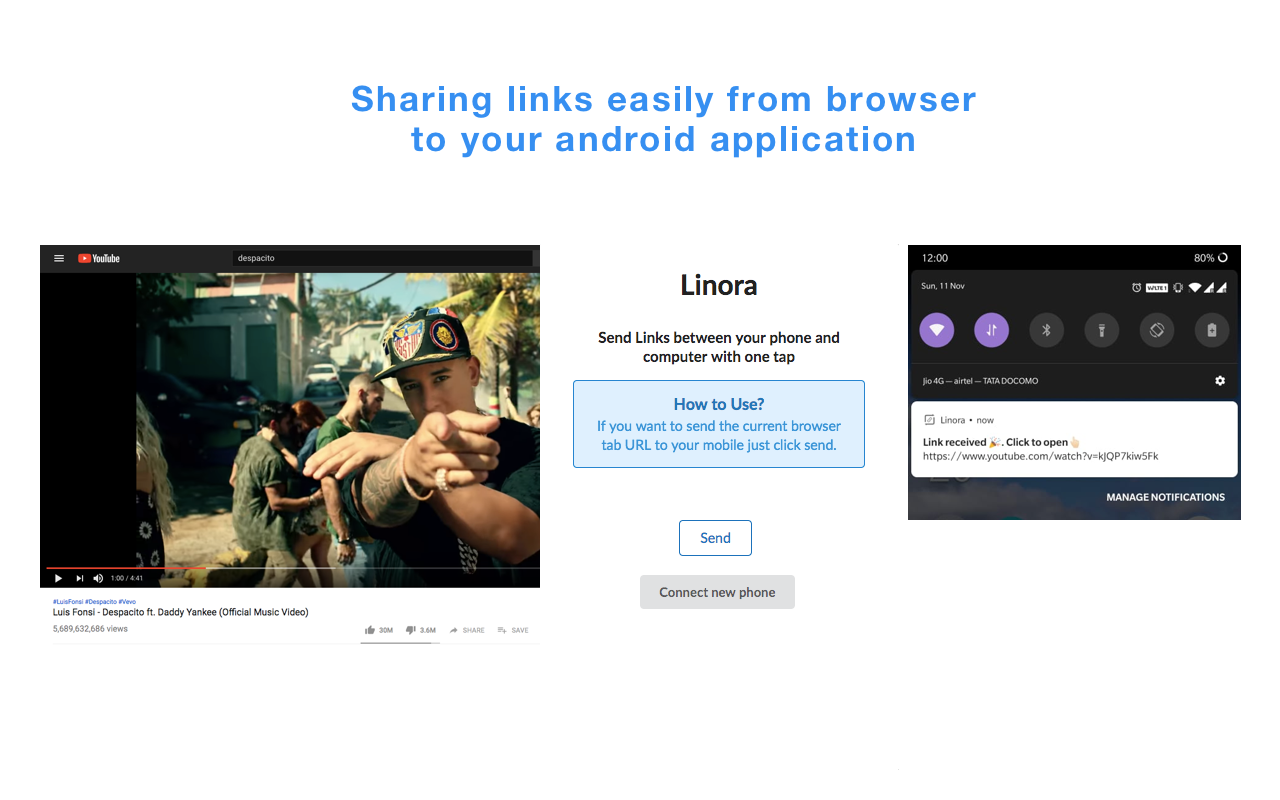Click the despacito search input field
Viewport: 1280px width, 800px height.
pyautogui.click(x=383, y=258)
